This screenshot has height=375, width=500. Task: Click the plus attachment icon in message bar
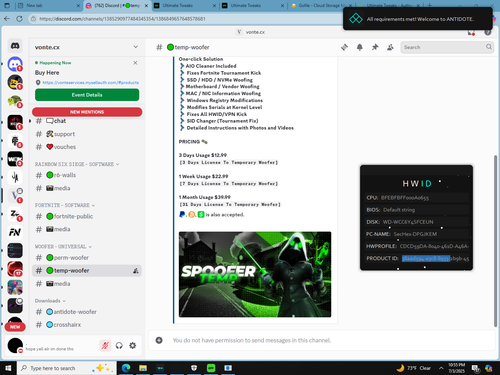click(159, 340)
